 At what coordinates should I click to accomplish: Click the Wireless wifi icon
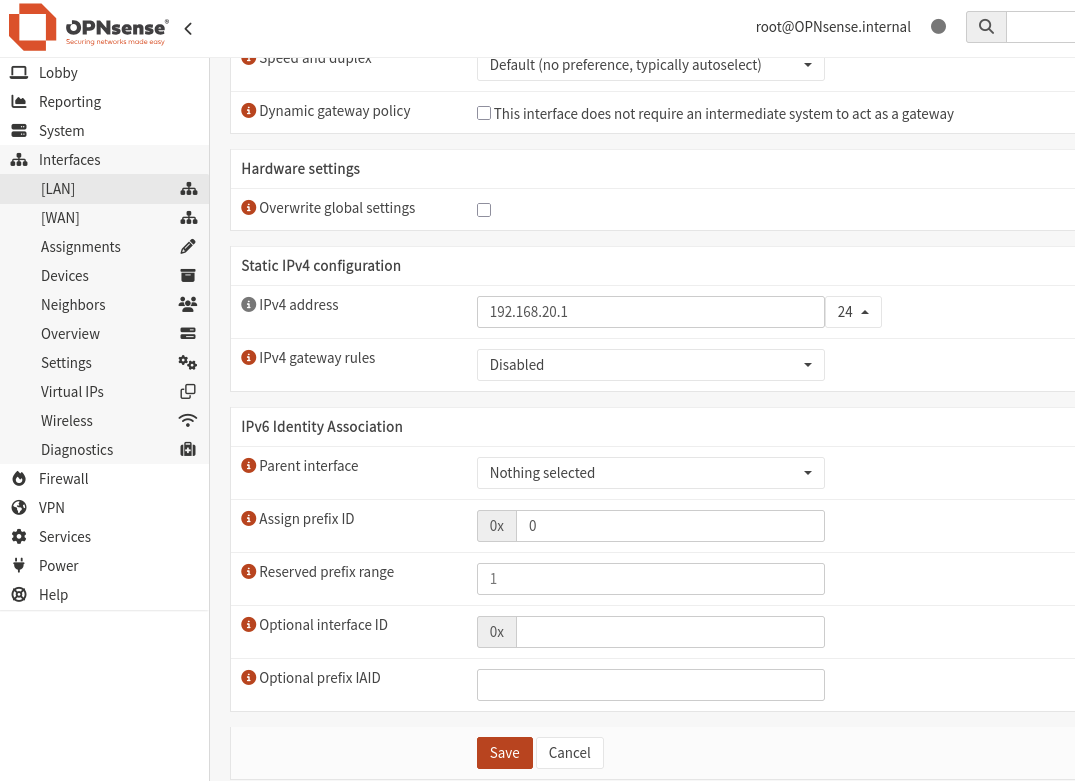coord(188,420)
